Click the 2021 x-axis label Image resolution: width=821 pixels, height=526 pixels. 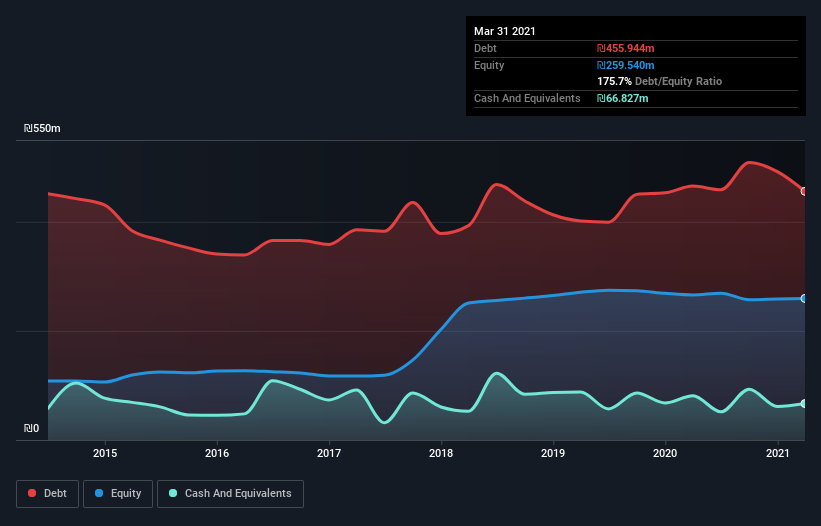click(x=778, y=453)
